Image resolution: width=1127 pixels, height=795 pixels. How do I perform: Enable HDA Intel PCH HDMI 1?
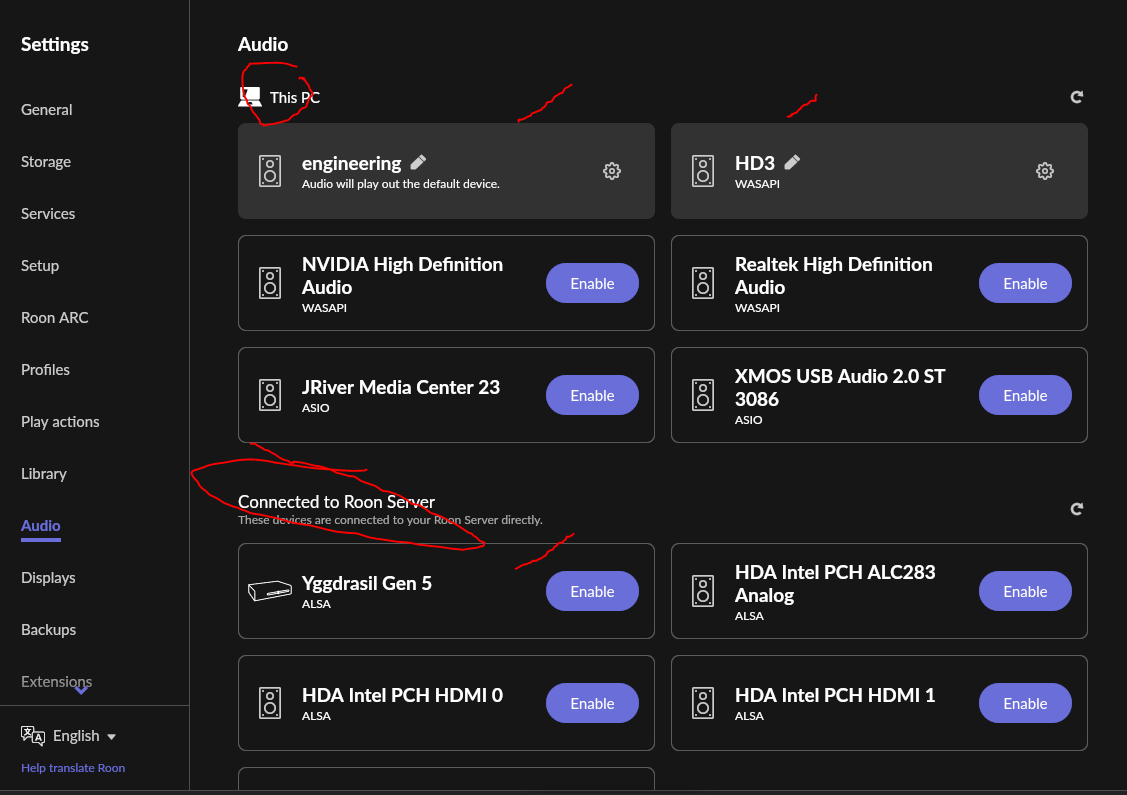click(x=1025, y=703)
